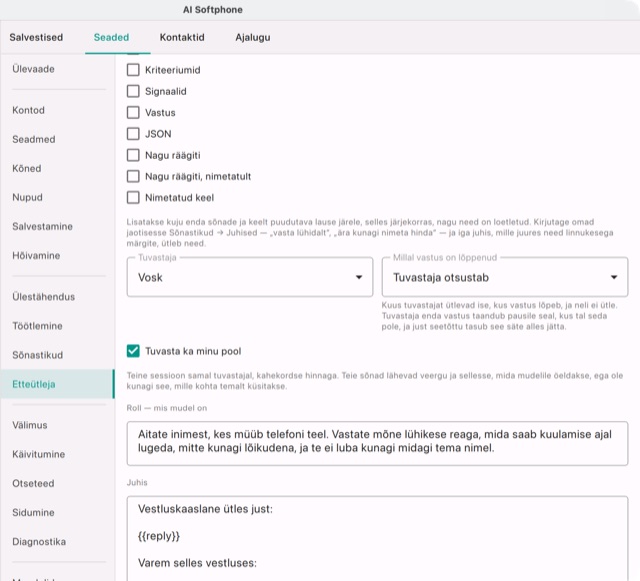
Task: Open the Salvestised tab
Action: pos(36,37)
